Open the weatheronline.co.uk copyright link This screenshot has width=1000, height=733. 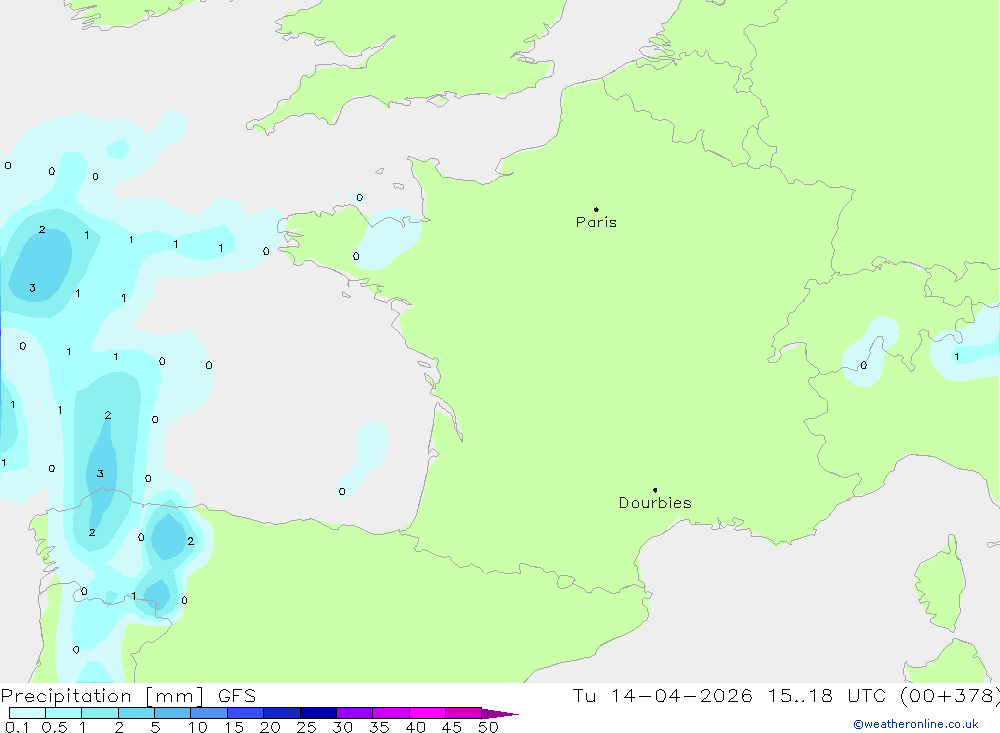[916, 724]
